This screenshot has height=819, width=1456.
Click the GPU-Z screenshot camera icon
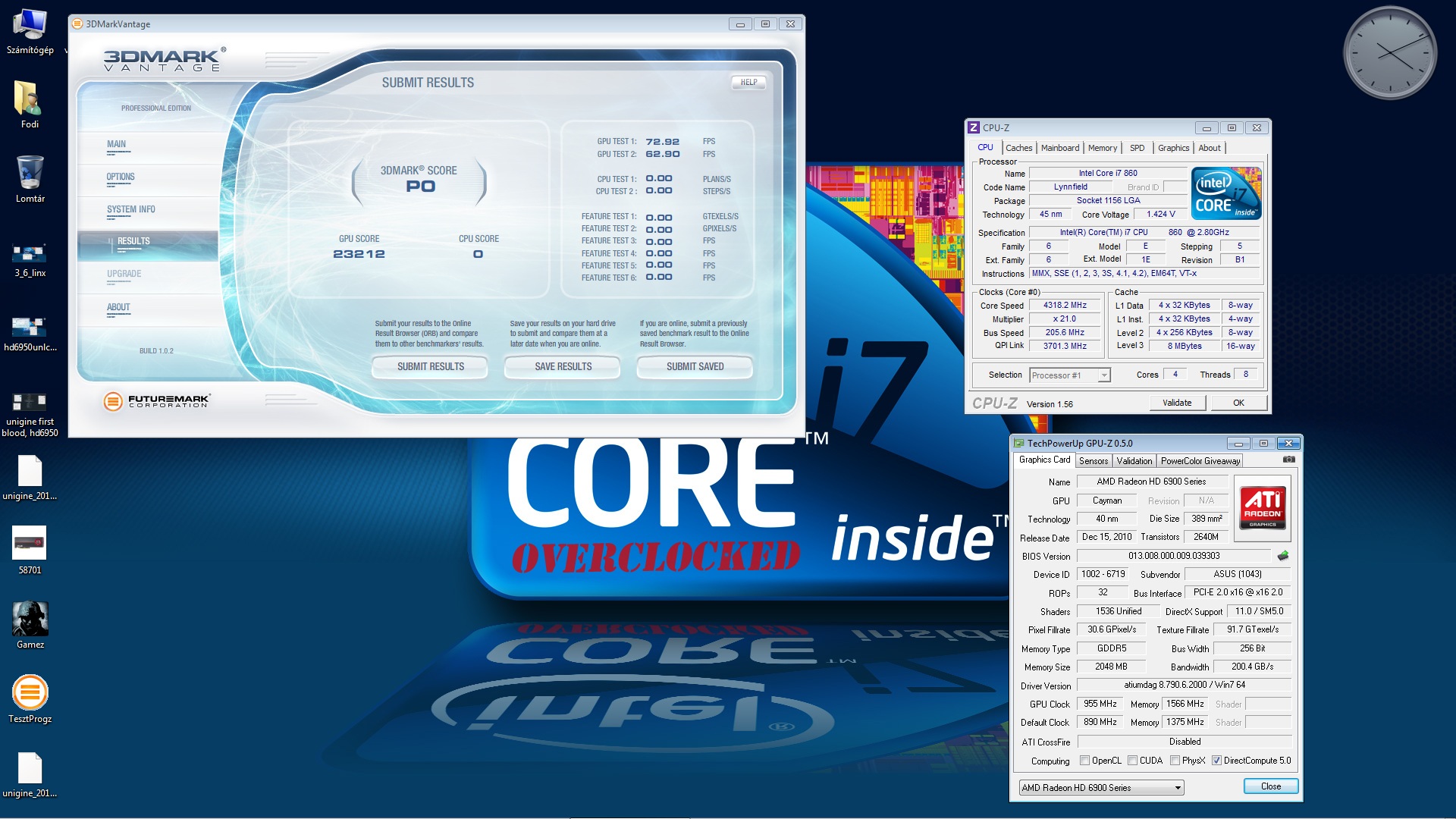point(1288,460)
